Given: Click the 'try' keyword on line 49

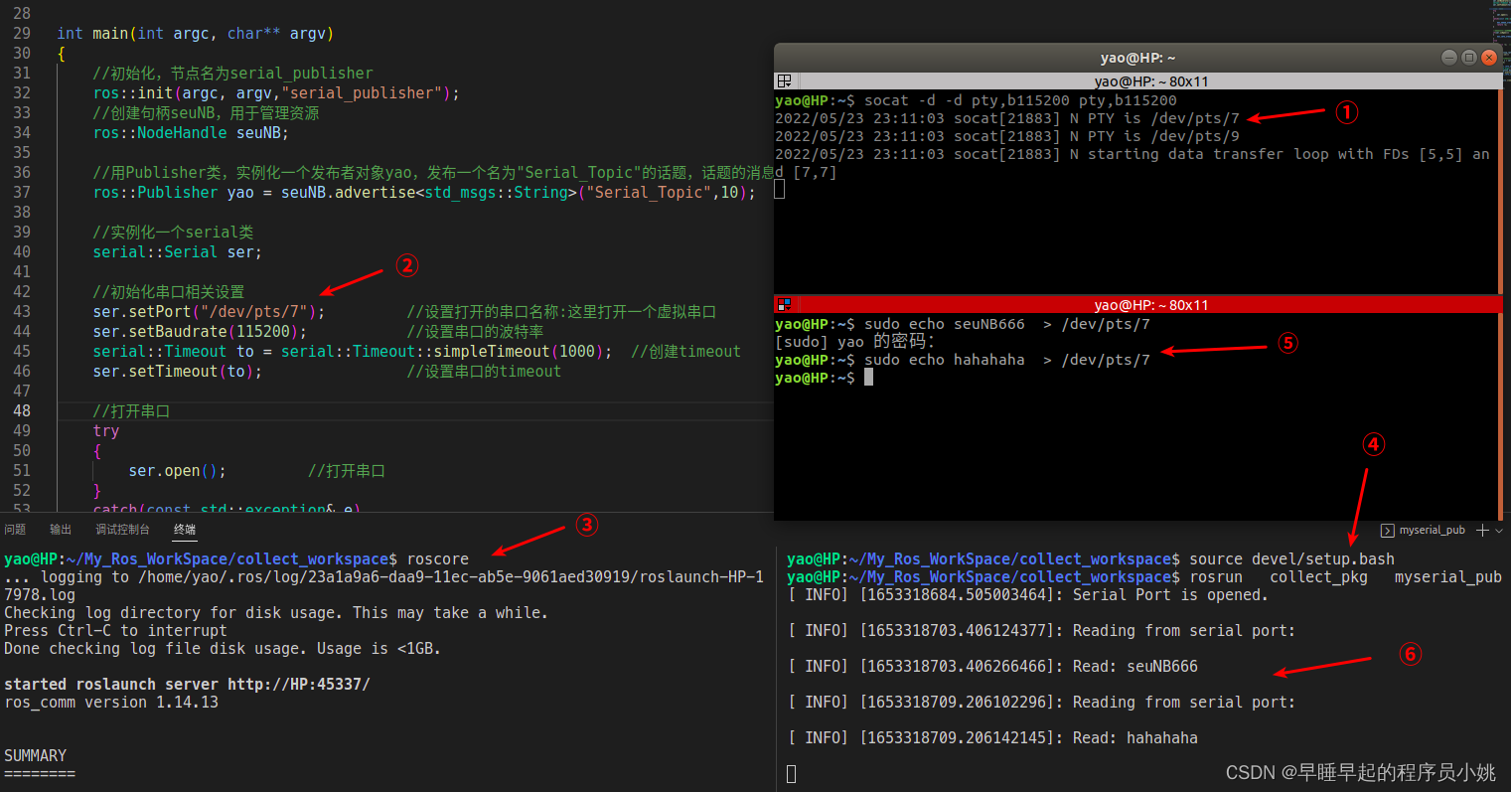Looking at the screenshot, I should tap(106, 430).
